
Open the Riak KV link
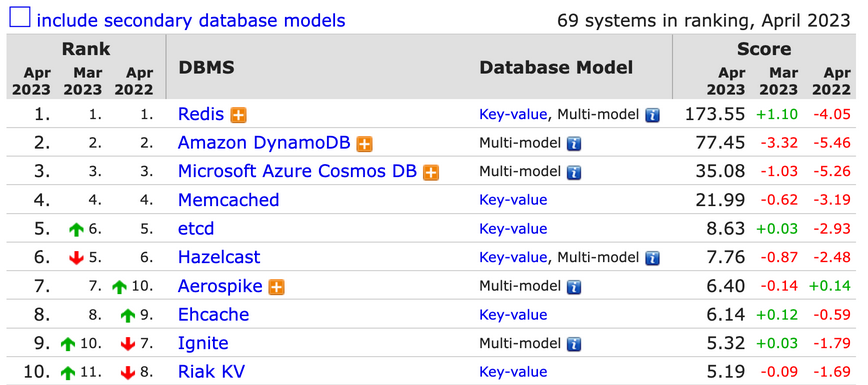(x=211, y=371)
